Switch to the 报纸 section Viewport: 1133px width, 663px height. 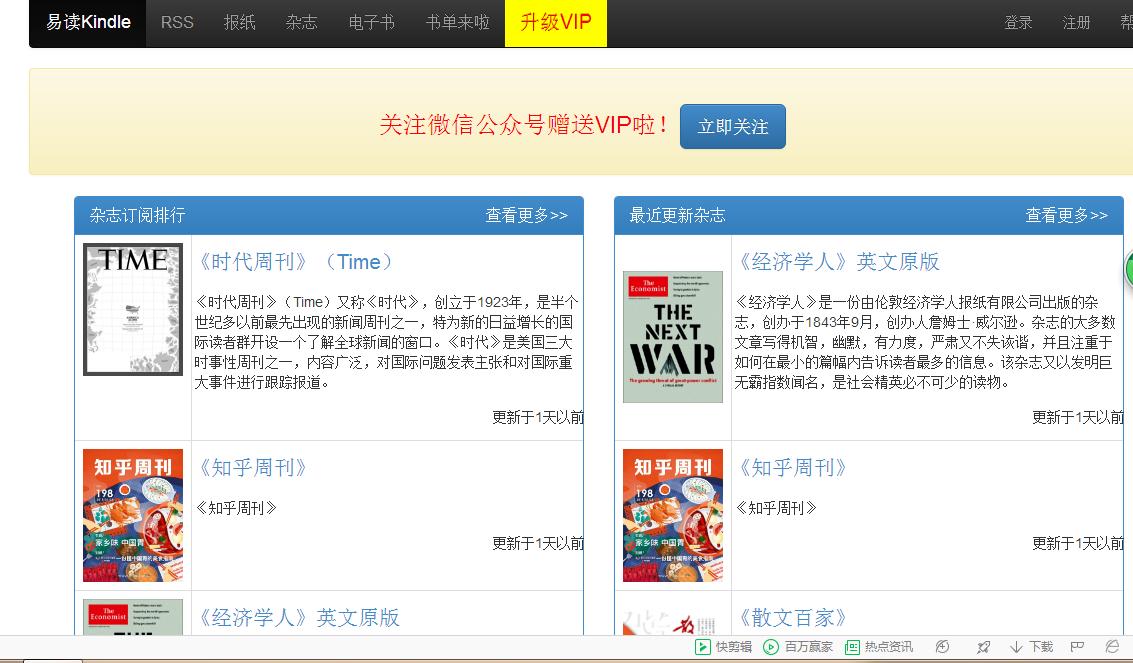(239, 22)
